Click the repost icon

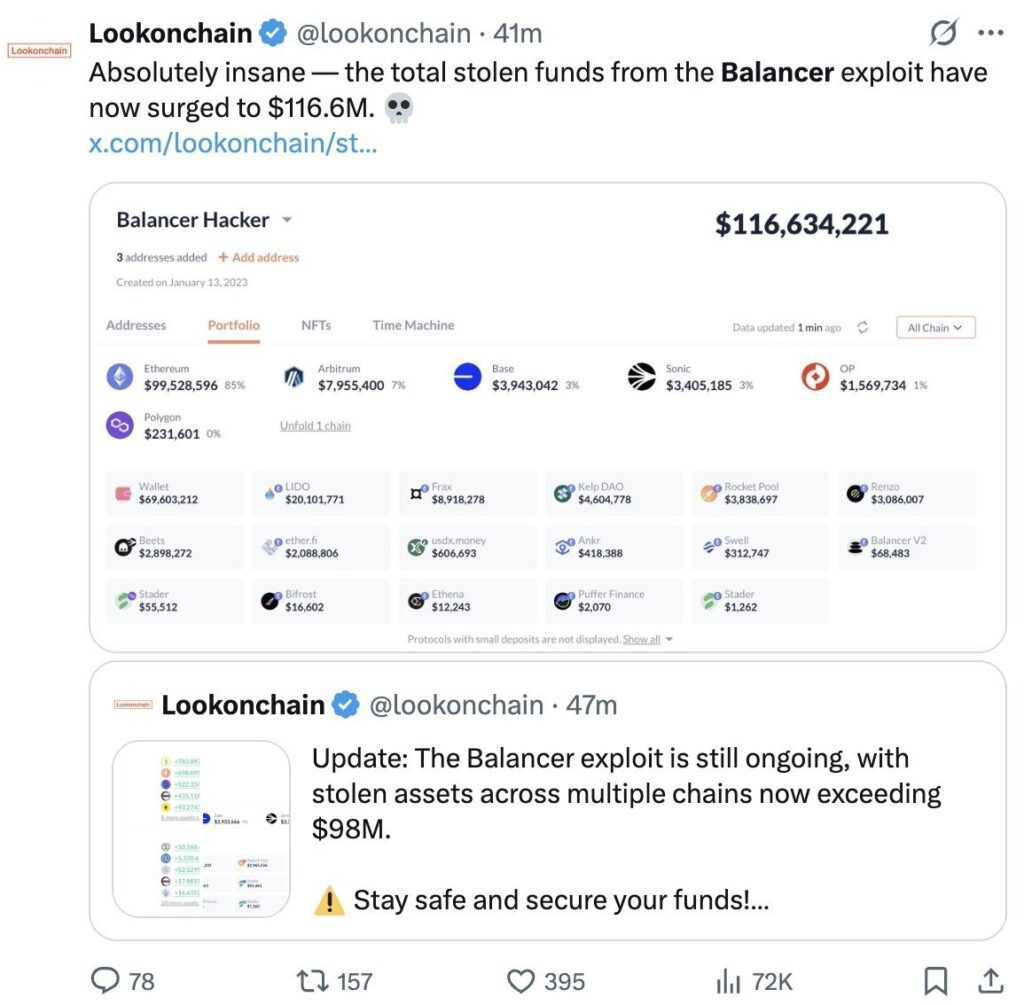315,980
